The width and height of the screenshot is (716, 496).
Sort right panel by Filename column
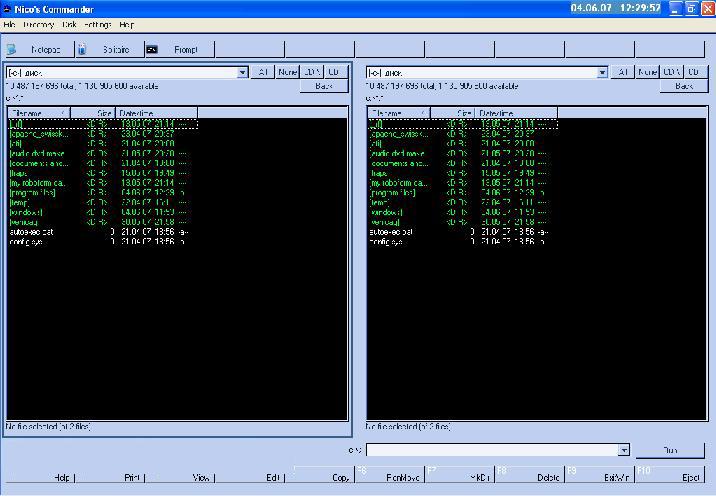399,113
